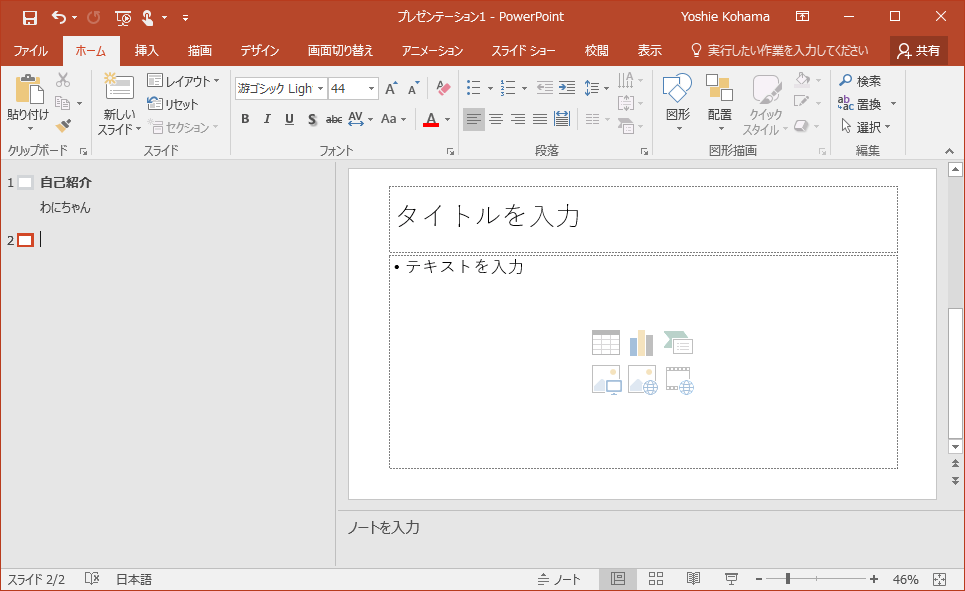Viewport: 965px width, 591px height.
Task: Toggle Bold formatting
Action: (x=245, y=120)
